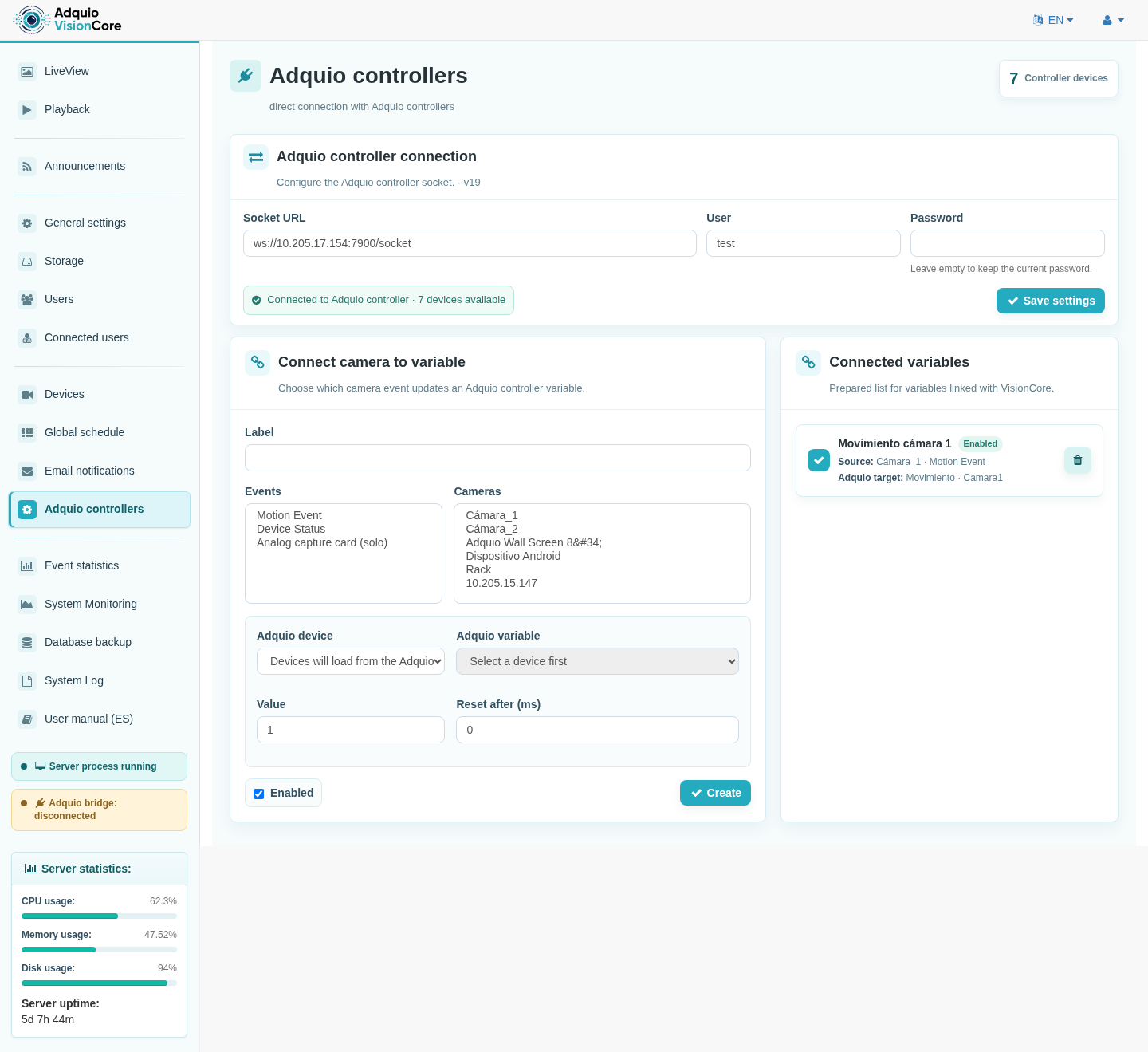Click the User manual book icon
This screenshot has width=1148, height=1052.
click(x=27, y=719)
